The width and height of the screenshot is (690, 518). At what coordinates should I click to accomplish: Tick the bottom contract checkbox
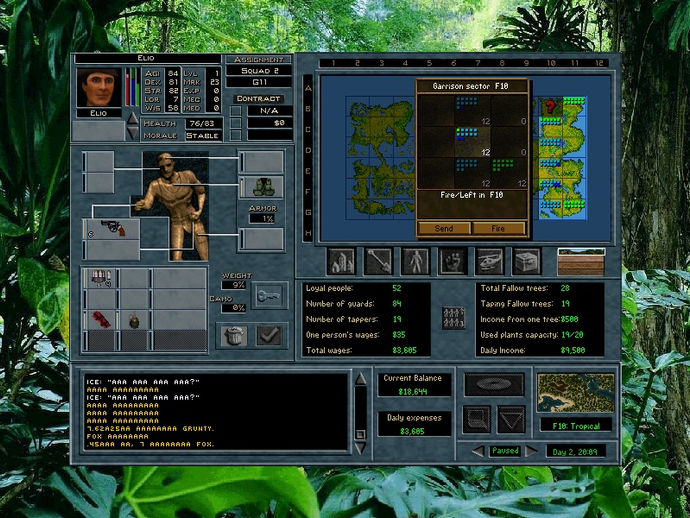click(236, 135)
